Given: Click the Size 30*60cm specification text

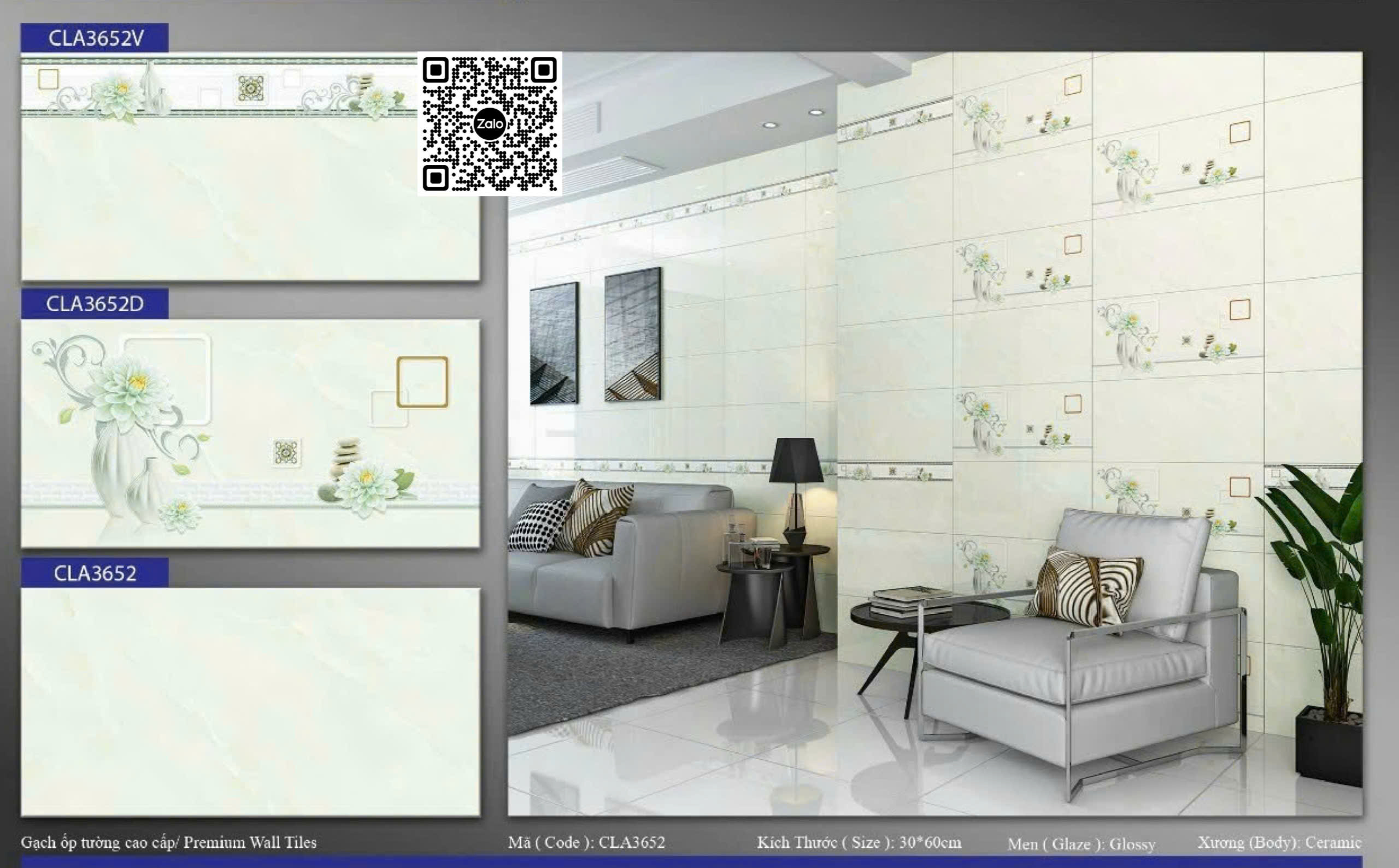Looking at the screenshot, I should coord(859,842).
